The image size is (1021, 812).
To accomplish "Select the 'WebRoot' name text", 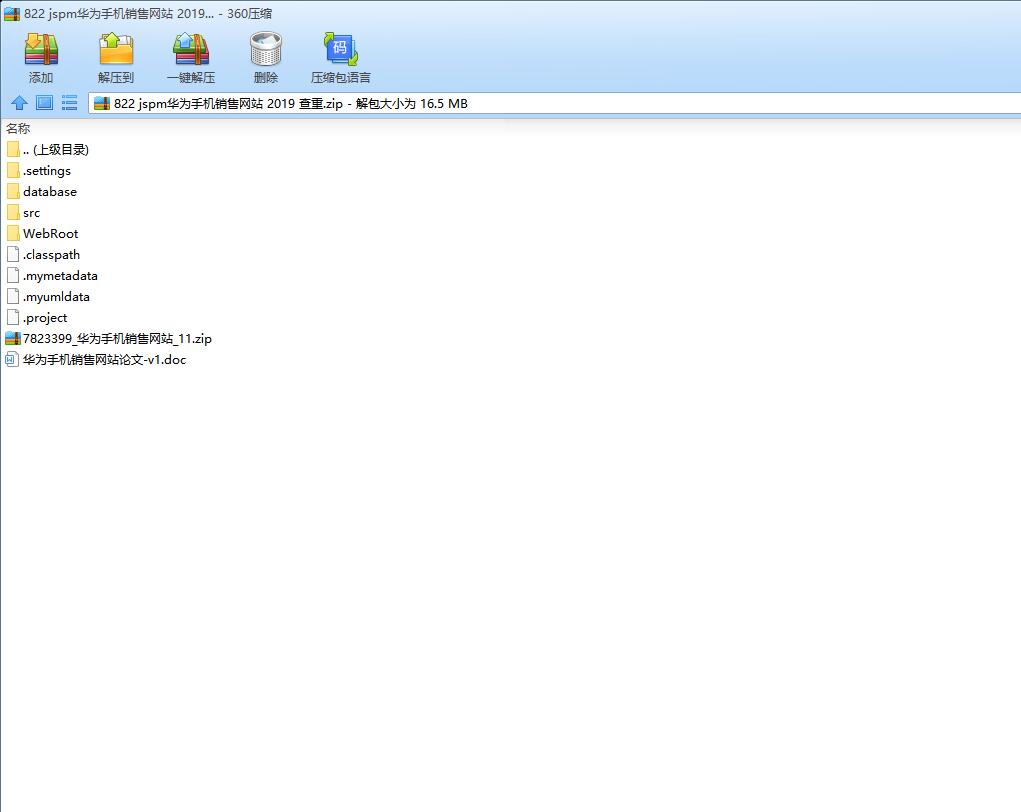I will [x=51, y=233].
